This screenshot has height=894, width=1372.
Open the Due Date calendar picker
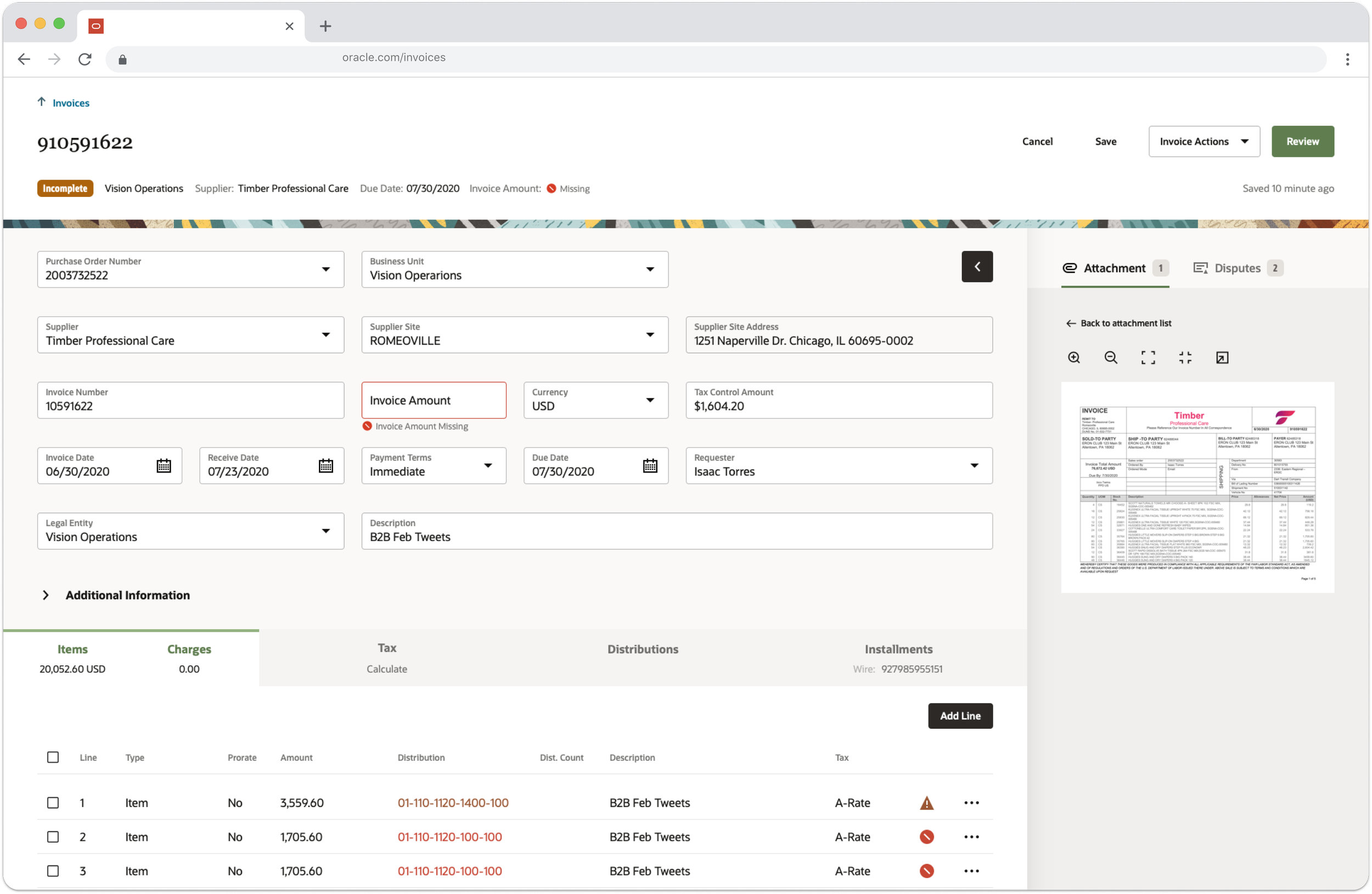(x=650, y=465)
